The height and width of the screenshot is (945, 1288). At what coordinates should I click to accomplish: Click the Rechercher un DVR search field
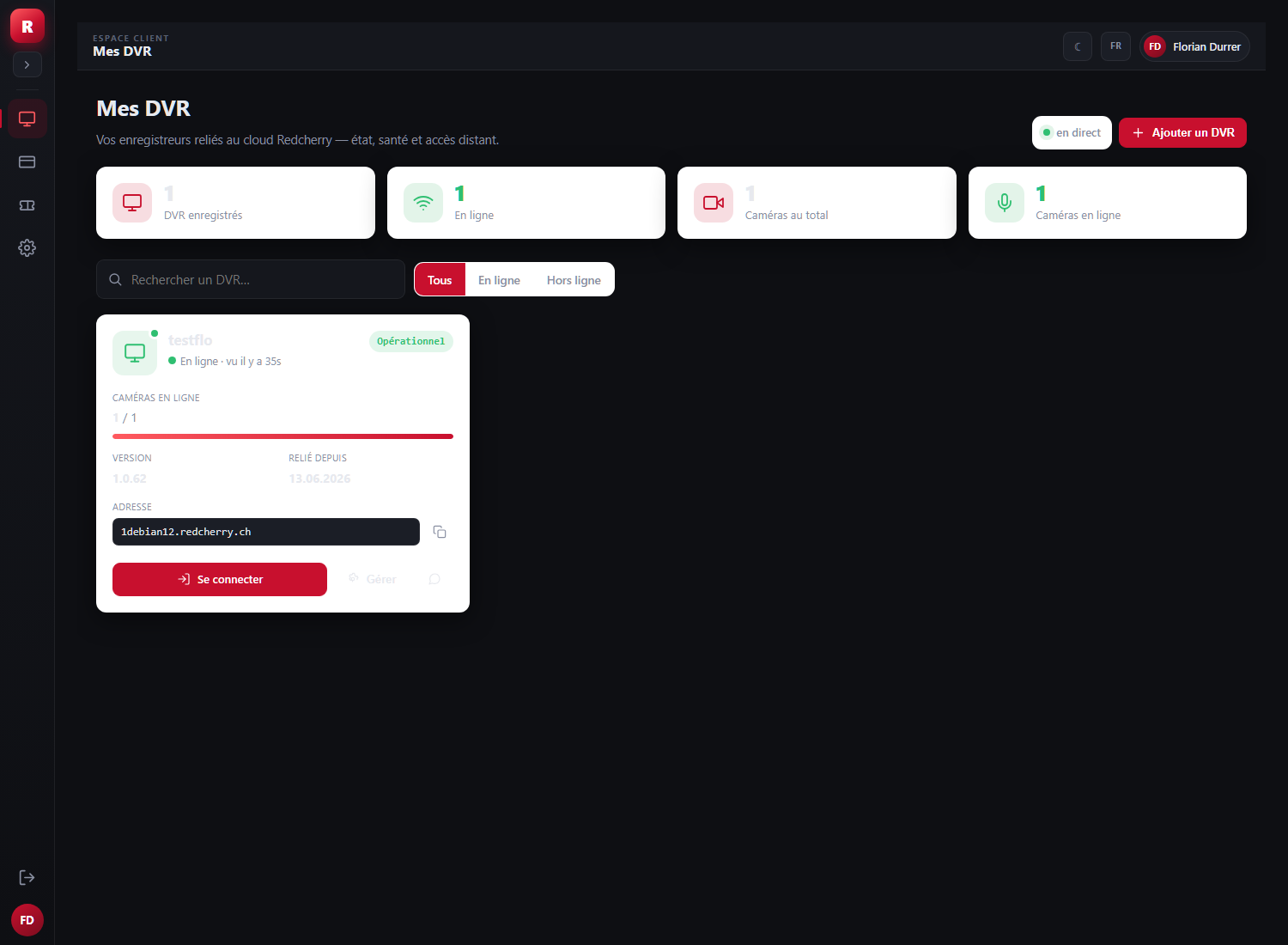click(x=251, y=279)
